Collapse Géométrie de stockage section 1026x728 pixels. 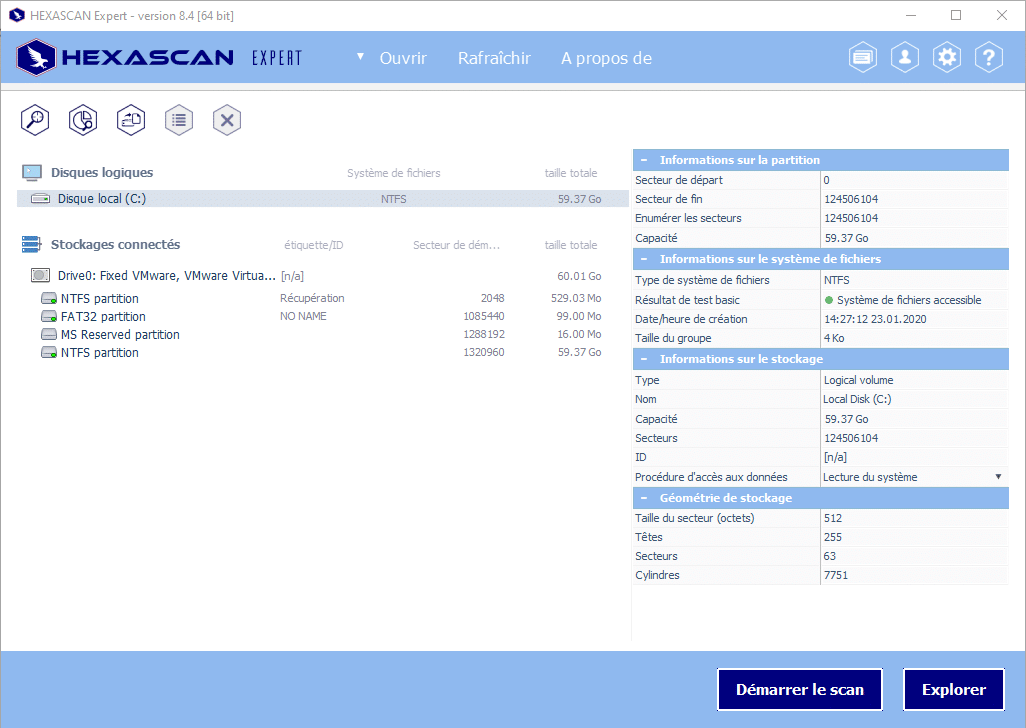tap(644, 498)
